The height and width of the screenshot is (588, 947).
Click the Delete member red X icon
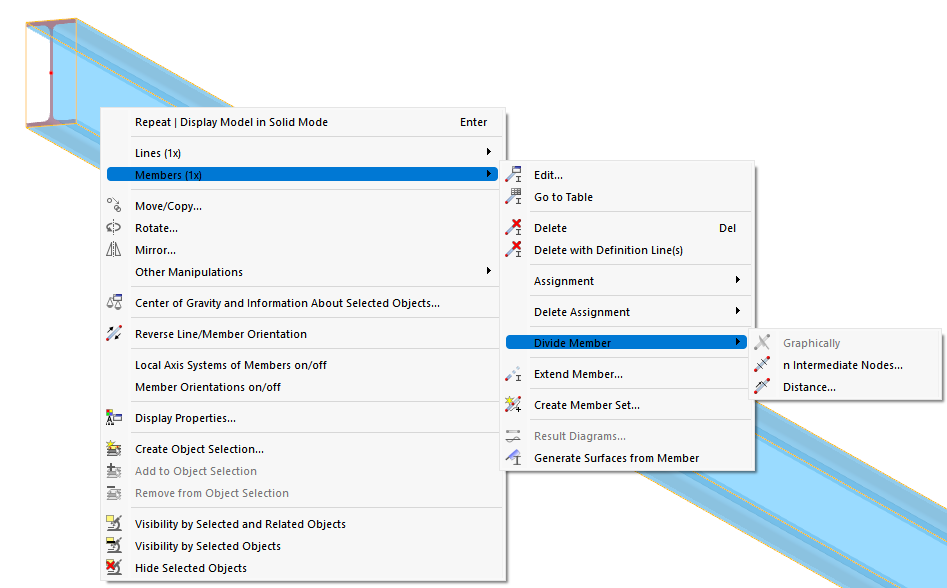513,228
